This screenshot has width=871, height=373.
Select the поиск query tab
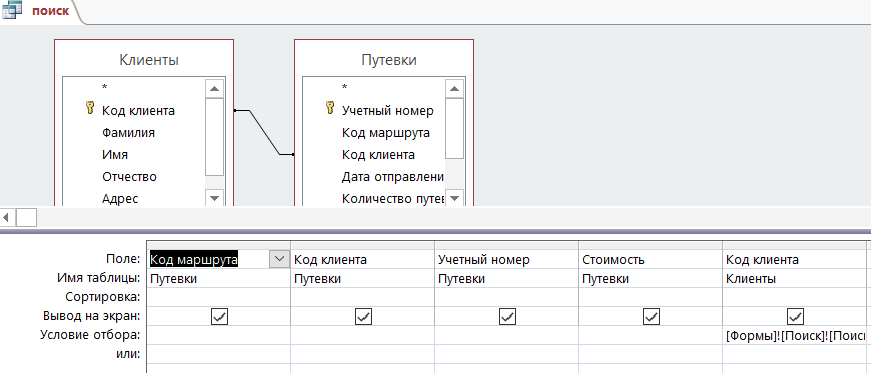click(51, 11)
